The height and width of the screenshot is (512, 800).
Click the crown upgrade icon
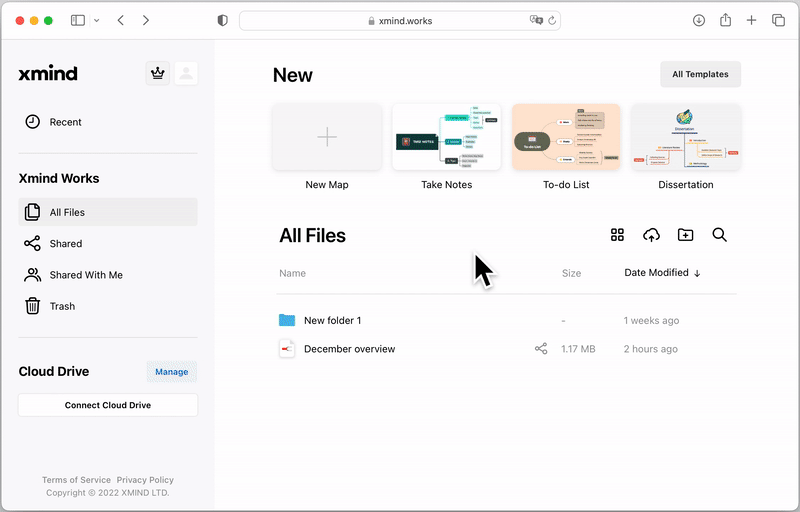(158, 73)
